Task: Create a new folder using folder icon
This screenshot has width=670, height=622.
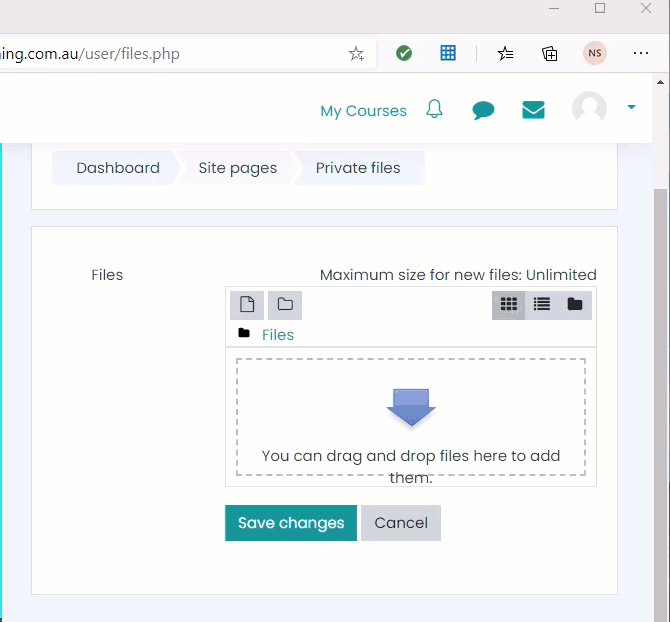Action: pos(285,305)
